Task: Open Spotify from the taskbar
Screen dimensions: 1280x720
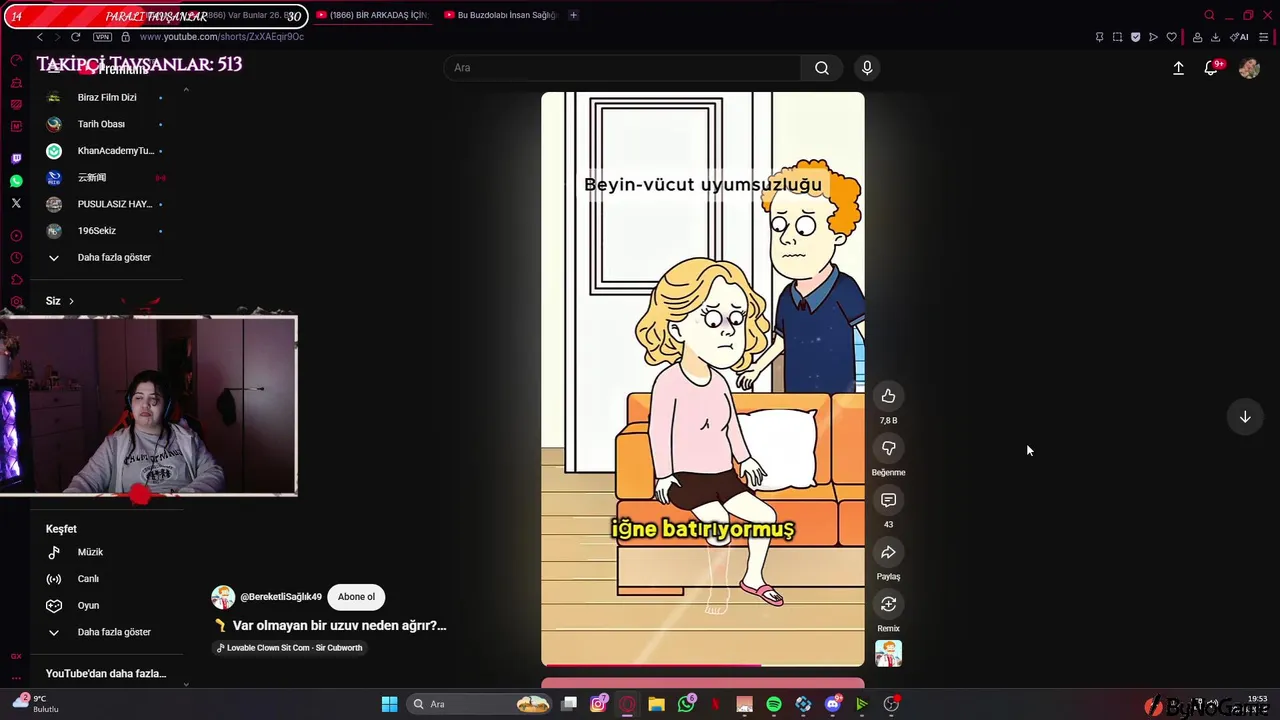Action: pyautogui.click(x=774, y=704)
